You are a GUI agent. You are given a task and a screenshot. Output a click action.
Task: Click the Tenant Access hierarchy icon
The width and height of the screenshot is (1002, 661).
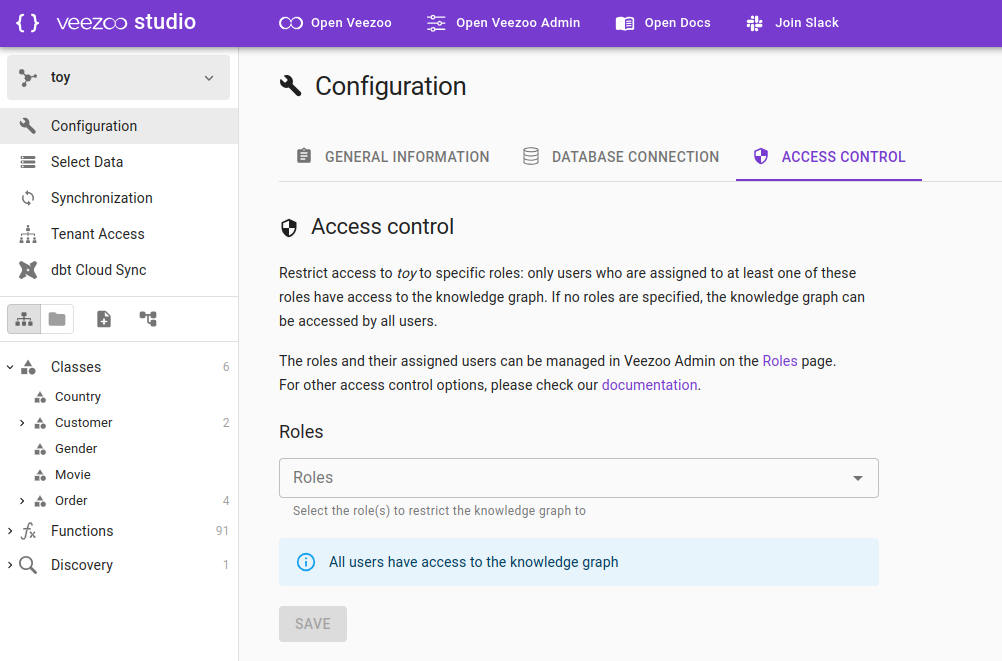tap(28, 234)
